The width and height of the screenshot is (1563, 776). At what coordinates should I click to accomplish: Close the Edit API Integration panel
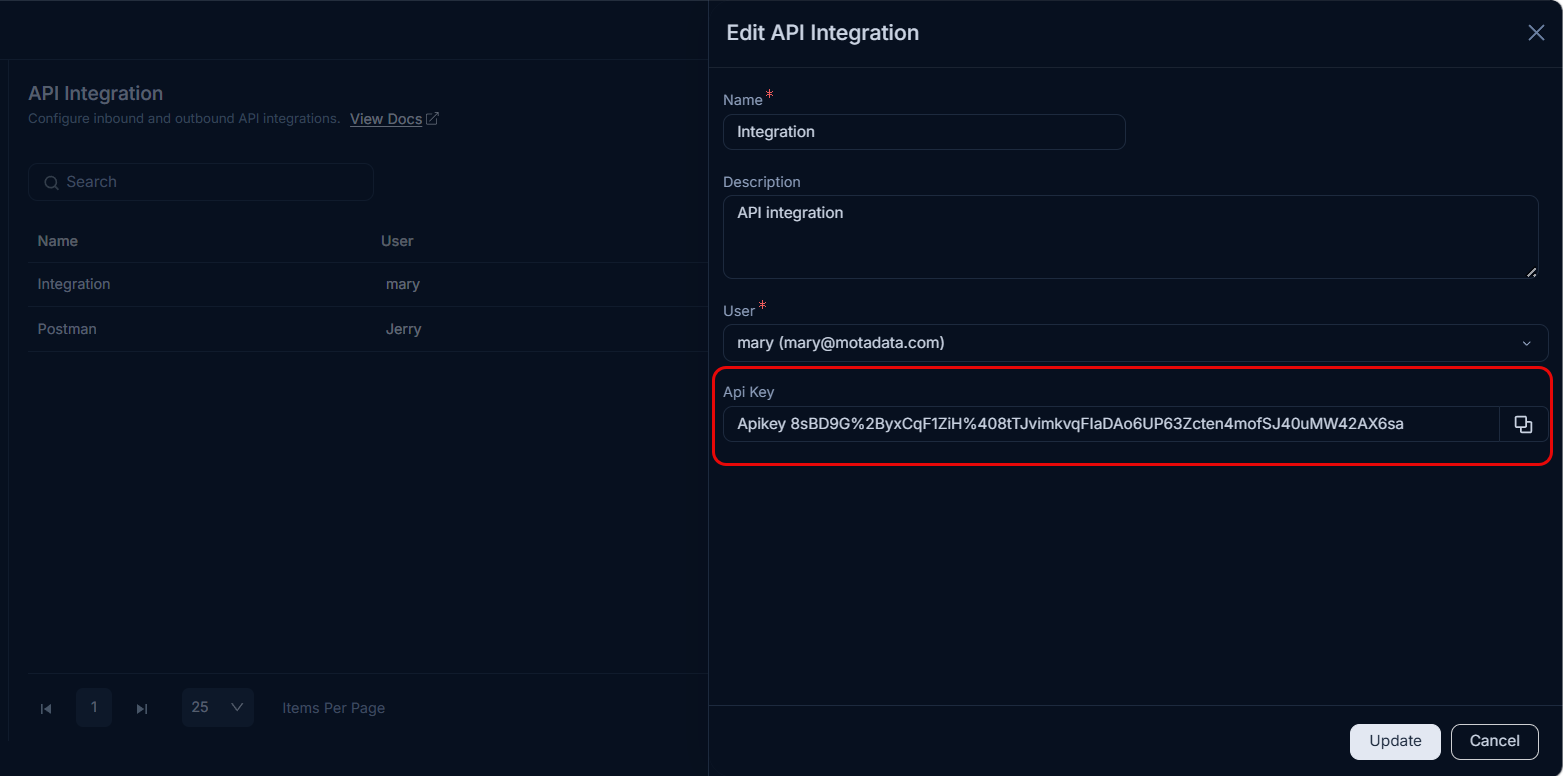(x=1536, y=33)
